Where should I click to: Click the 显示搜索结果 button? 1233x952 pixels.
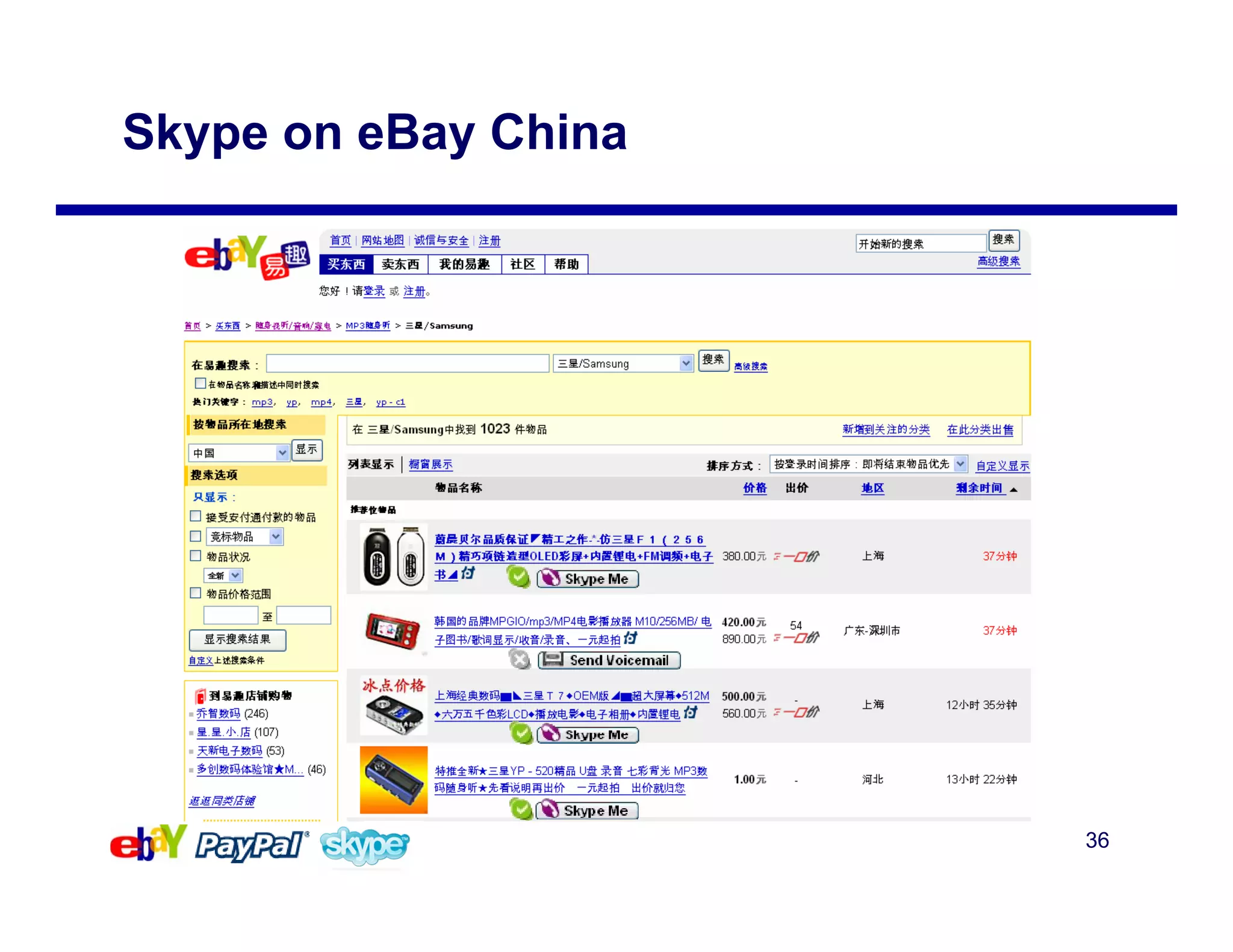[237, 639]
